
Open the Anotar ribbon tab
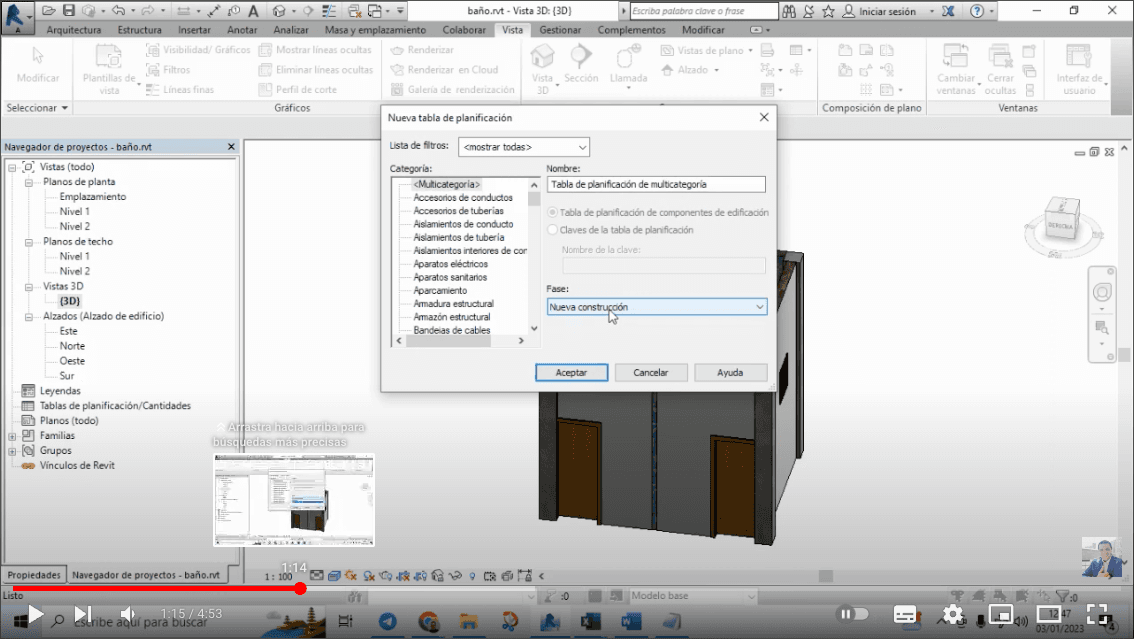point(242,30)
